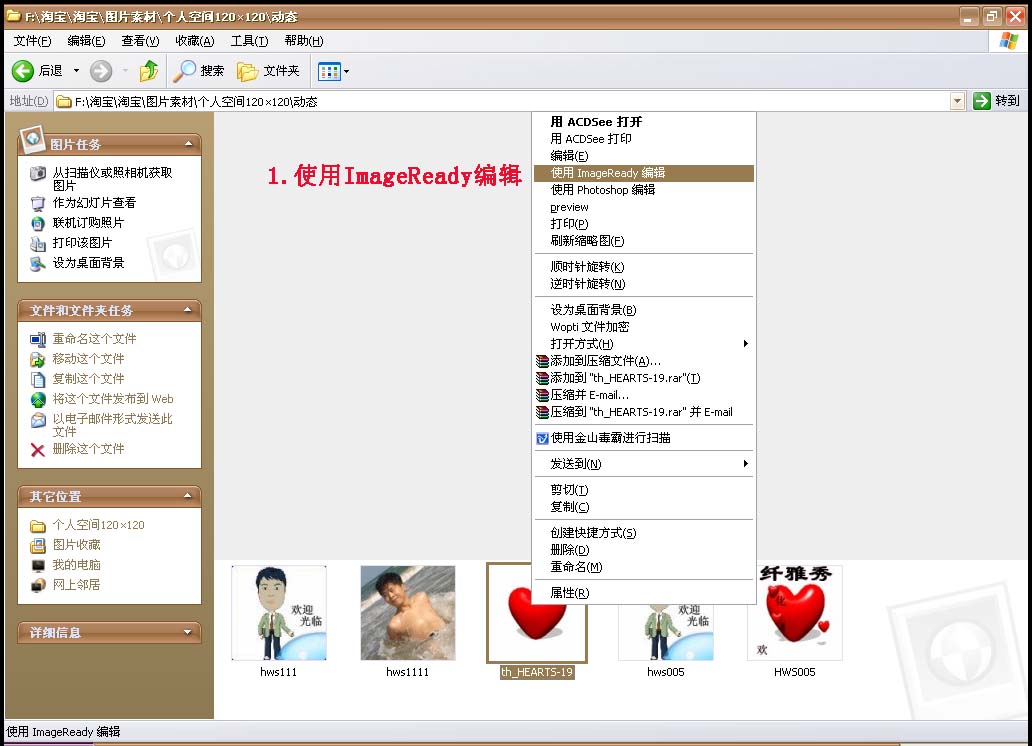Open the 收藏(A) menu
This screenshot has height=746, width=1032.
pyautogui.click(x=195, y=41)
